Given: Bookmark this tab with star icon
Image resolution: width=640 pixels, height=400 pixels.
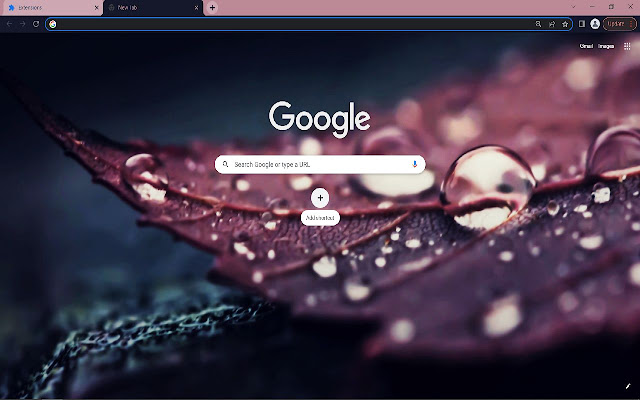Looking at the screenshot, I should pyautogui.click(x=565, y=24).
